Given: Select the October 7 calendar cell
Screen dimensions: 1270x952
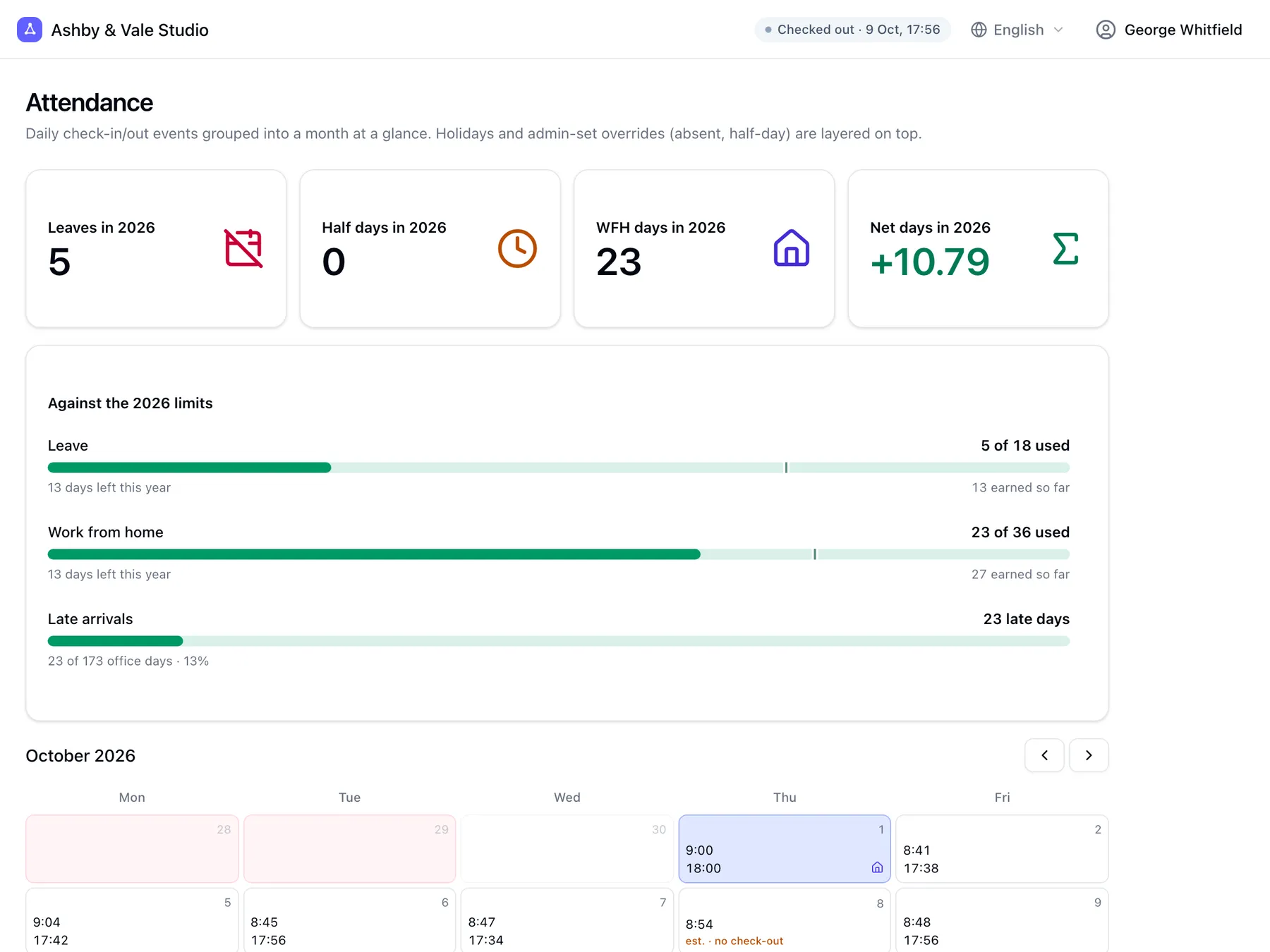Looking at the screenshot, I should 567,920.
